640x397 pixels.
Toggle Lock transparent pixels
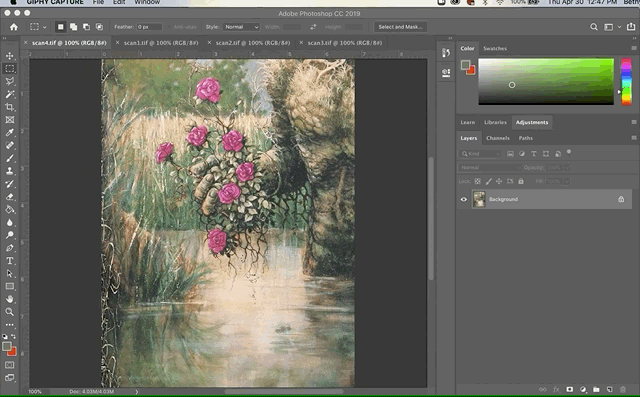478,181
